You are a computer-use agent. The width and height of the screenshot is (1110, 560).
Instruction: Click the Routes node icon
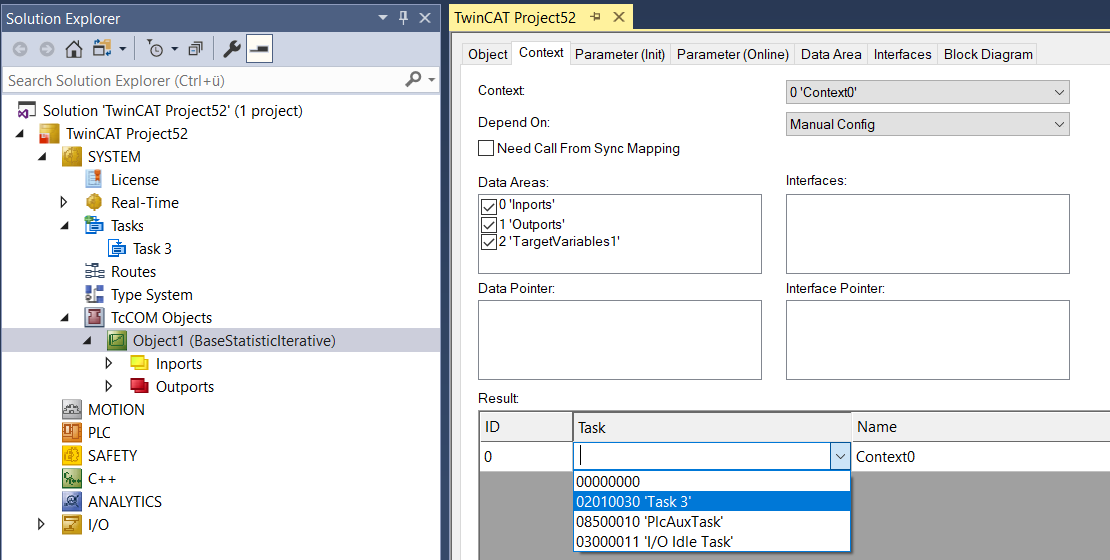pyautogui.click(x=93, y=272)
